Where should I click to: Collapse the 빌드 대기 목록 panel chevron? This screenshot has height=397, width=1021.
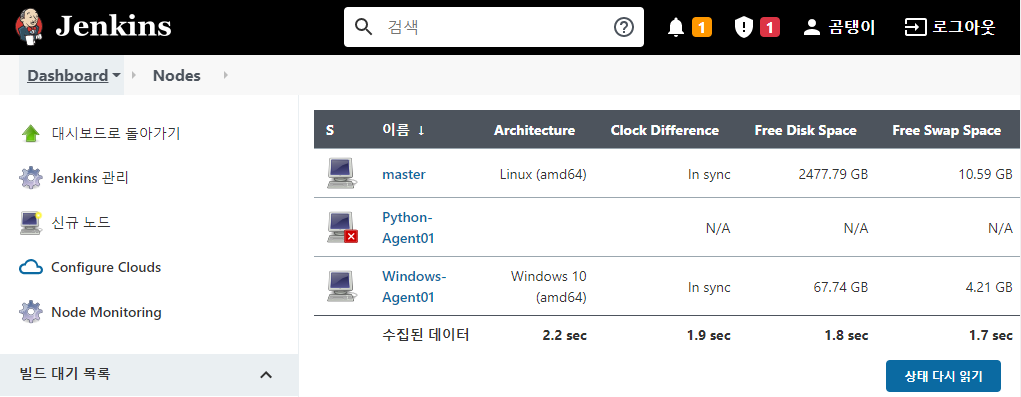coord(266,374)
